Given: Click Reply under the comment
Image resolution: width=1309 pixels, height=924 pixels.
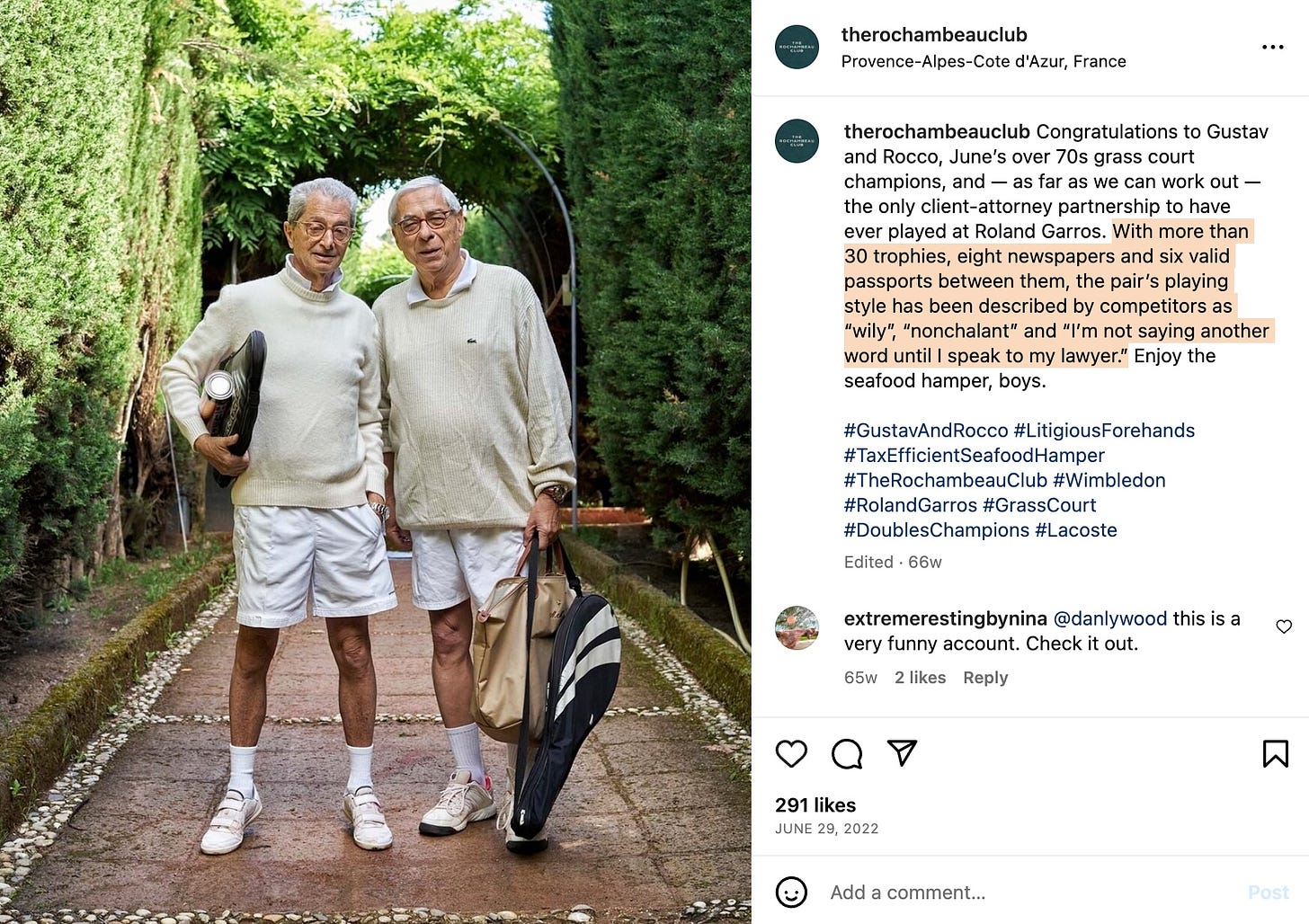Looking at the screenshot, I should [985, 678].
